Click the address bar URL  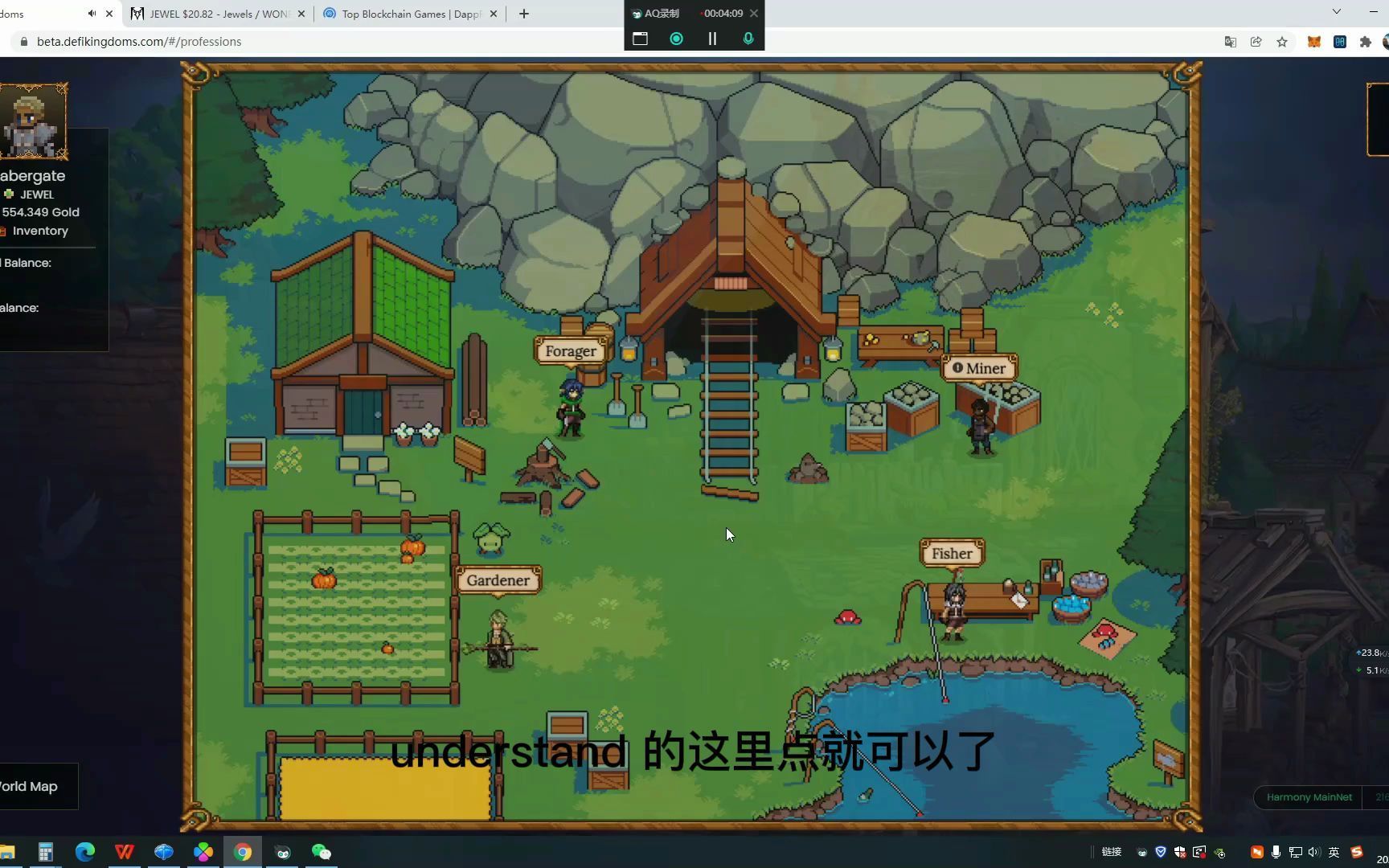point(139,42)
